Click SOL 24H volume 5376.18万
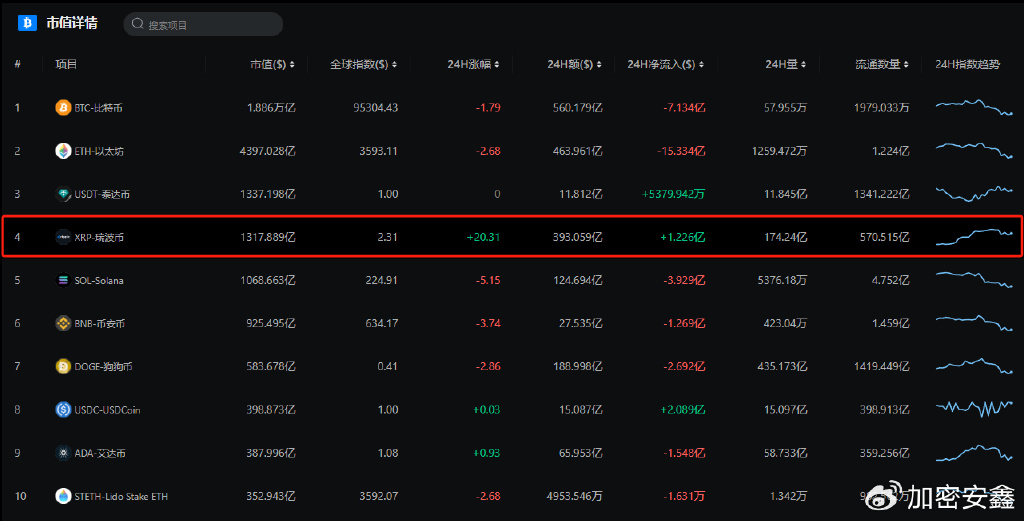This screenshot has height=521, width=1024. [x=782, y=280]
